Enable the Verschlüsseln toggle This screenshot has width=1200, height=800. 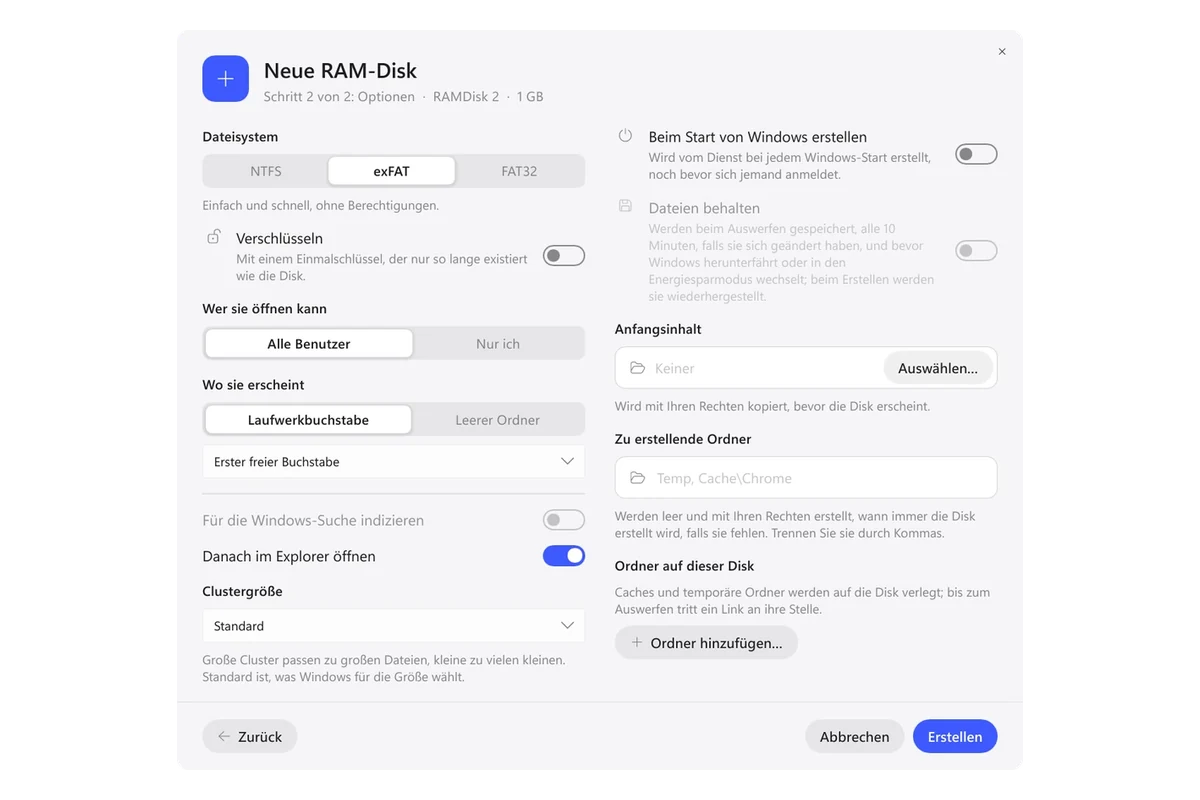click(x=564, y=256)
